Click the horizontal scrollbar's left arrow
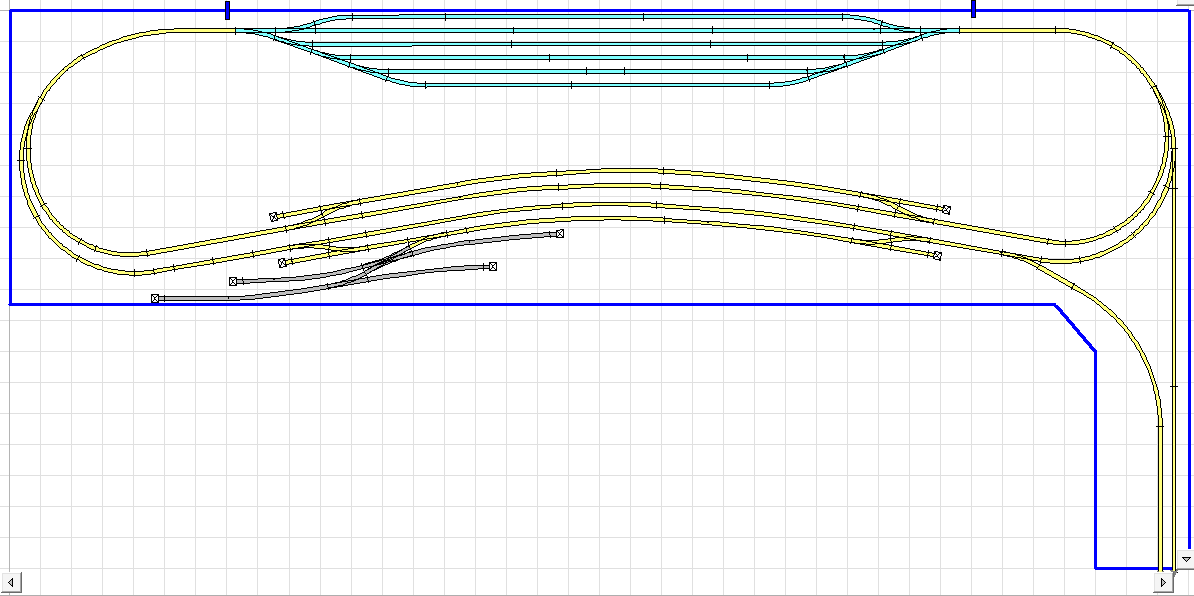 point(10,581)
